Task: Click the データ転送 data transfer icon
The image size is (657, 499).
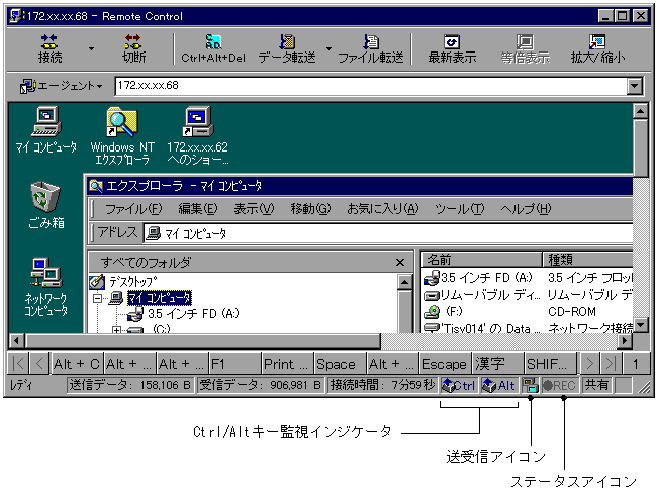Action: [x=287, y=49]
